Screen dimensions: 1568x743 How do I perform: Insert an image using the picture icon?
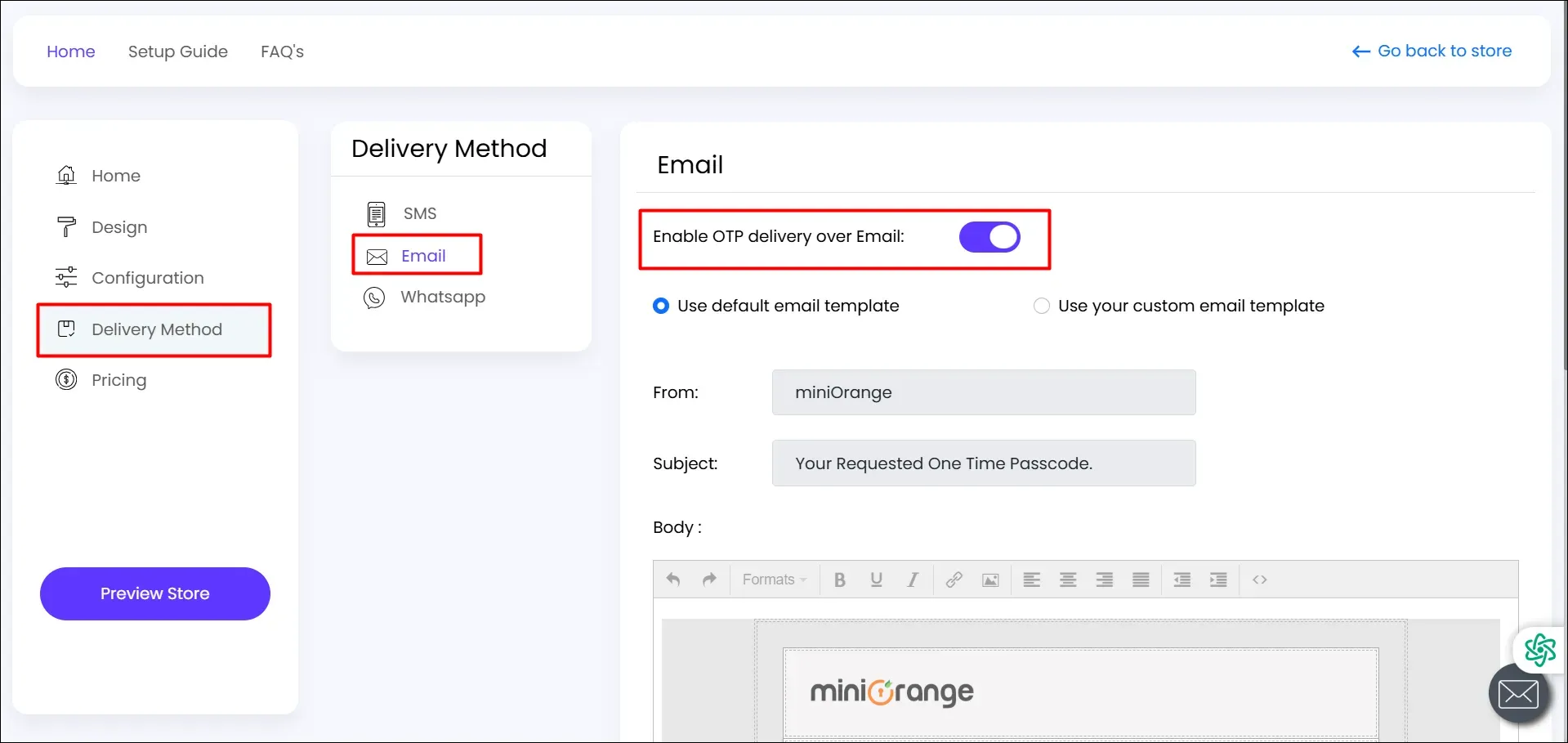(x=990, y=580)
